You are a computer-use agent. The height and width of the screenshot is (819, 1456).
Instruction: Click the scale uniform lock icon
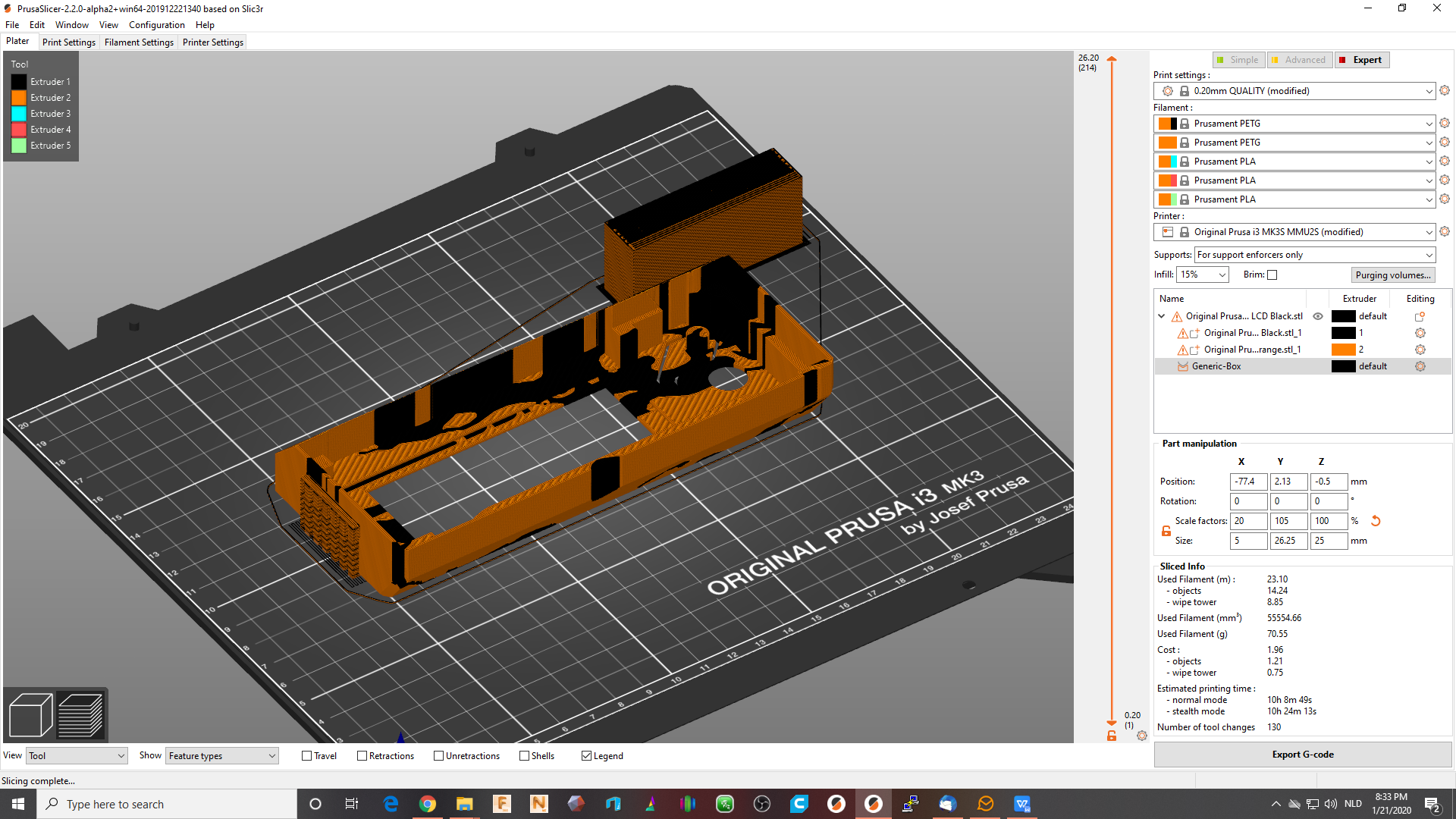click(1166, 531)
